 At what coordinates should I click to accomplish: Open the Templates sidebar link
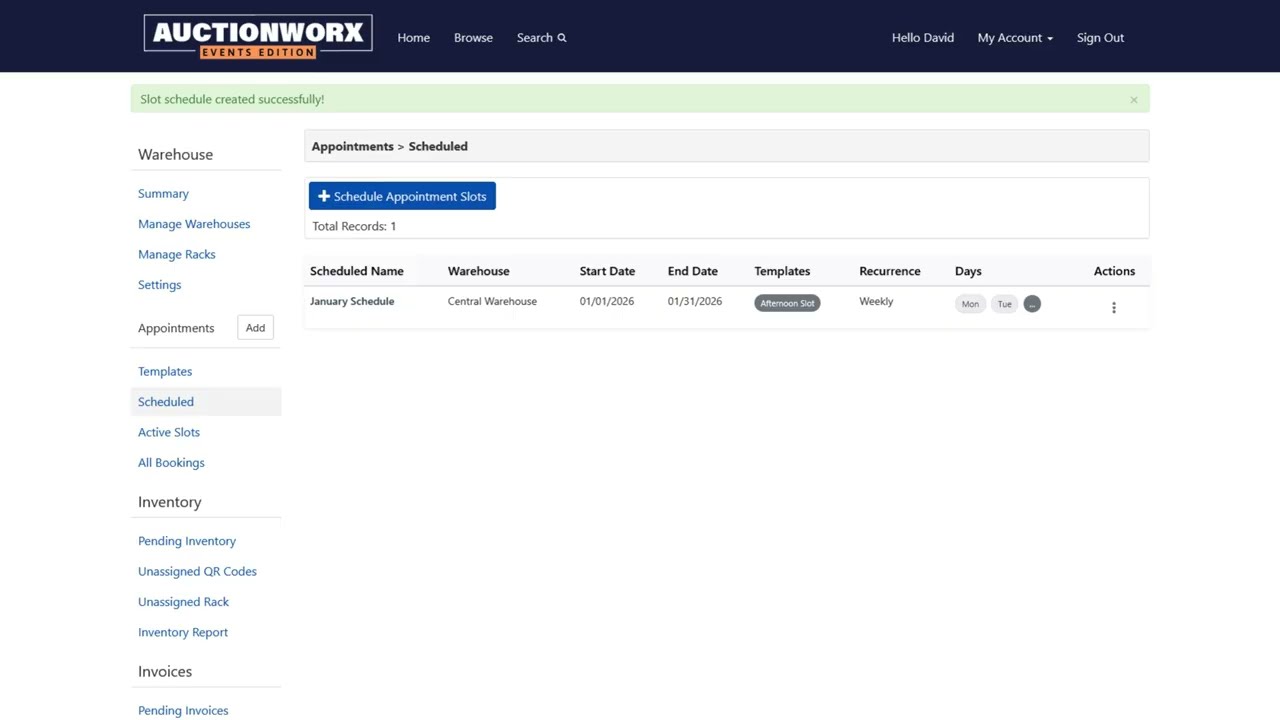(165, 371)
